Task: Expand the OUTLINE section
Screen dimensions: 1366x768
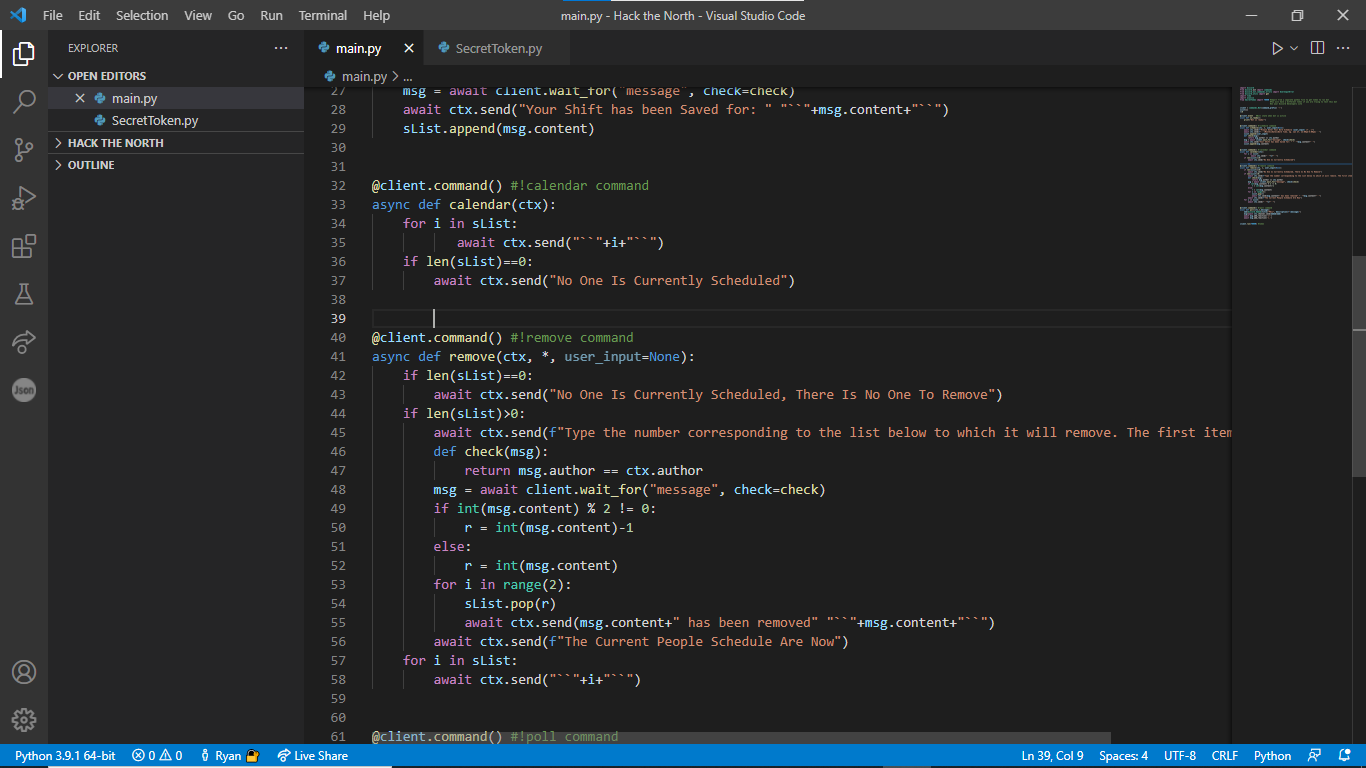Action: coord(90,165)
